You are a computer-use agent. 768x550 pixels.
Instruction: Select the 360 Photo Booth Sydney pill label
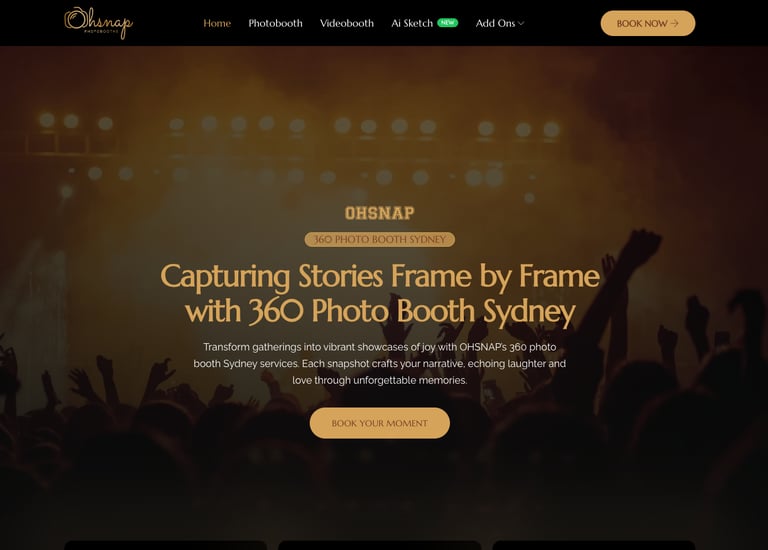tap(380, 239)
